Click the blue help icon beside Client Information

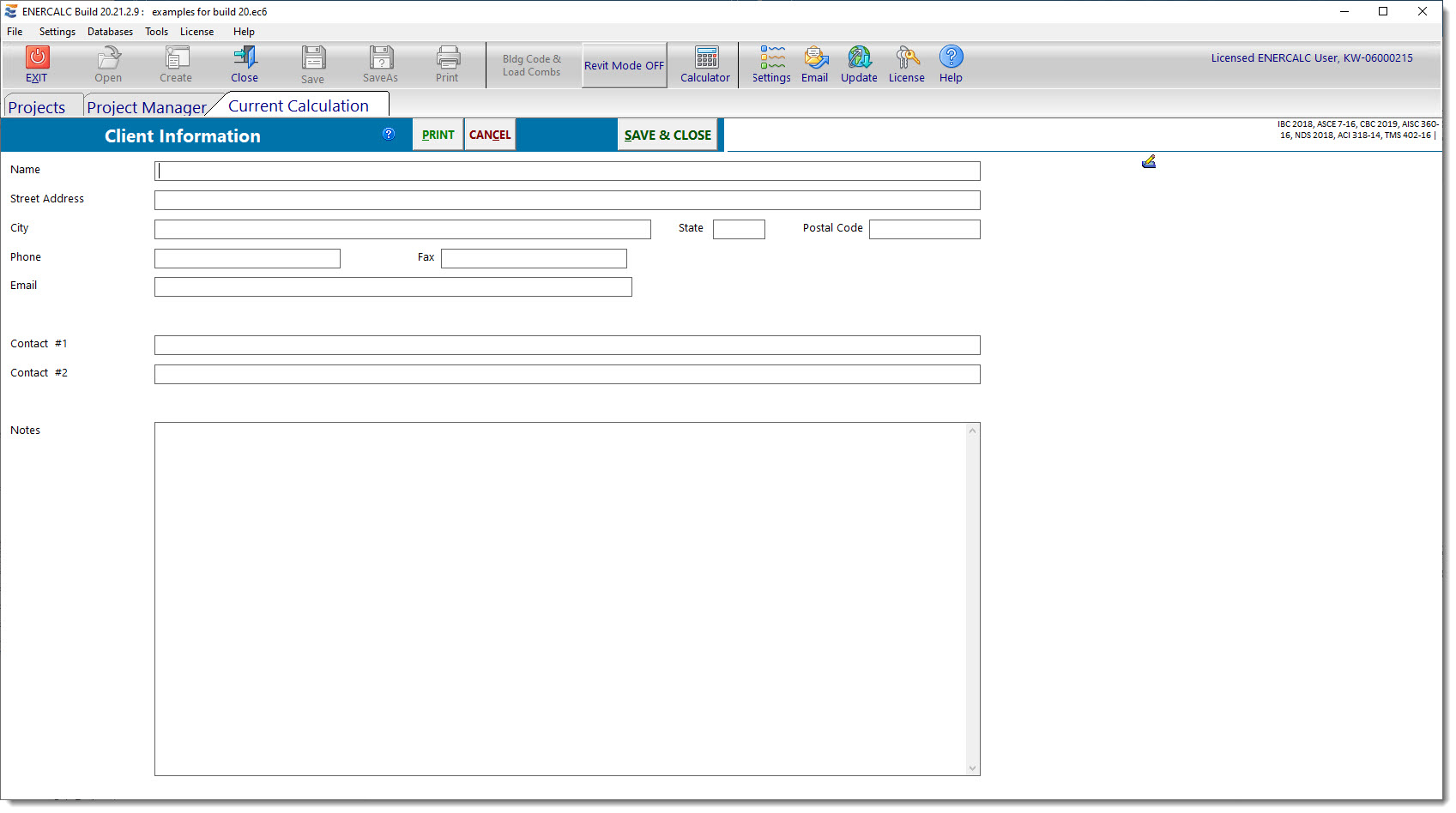tap(389, 134)
